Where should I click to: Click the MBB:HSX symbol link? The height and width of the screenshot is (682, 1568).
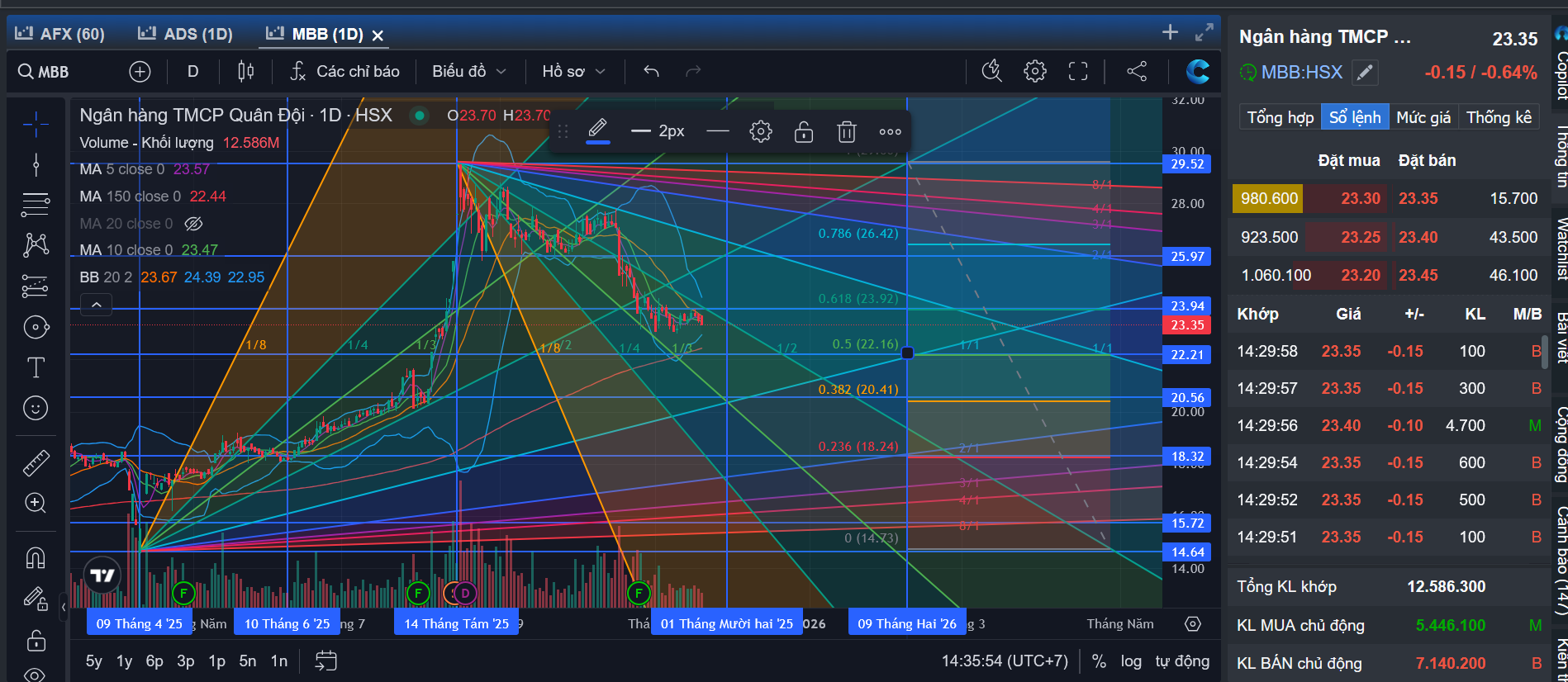point(1302,73)
